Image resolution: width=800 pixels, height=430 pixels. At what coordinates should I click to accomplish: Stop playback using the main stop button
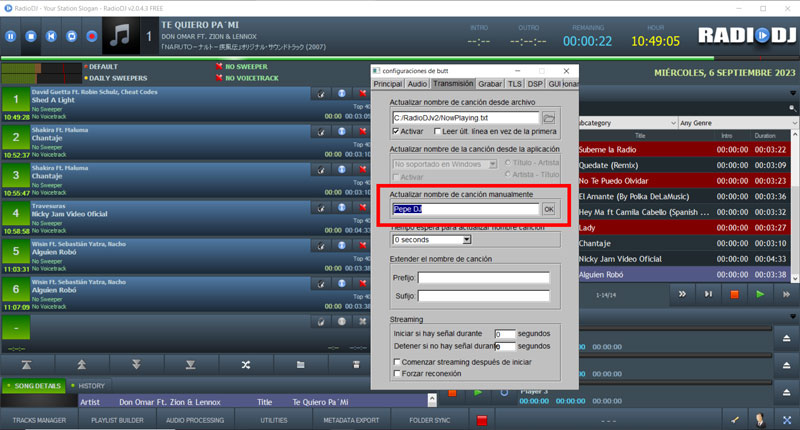(x=31, y=36)
